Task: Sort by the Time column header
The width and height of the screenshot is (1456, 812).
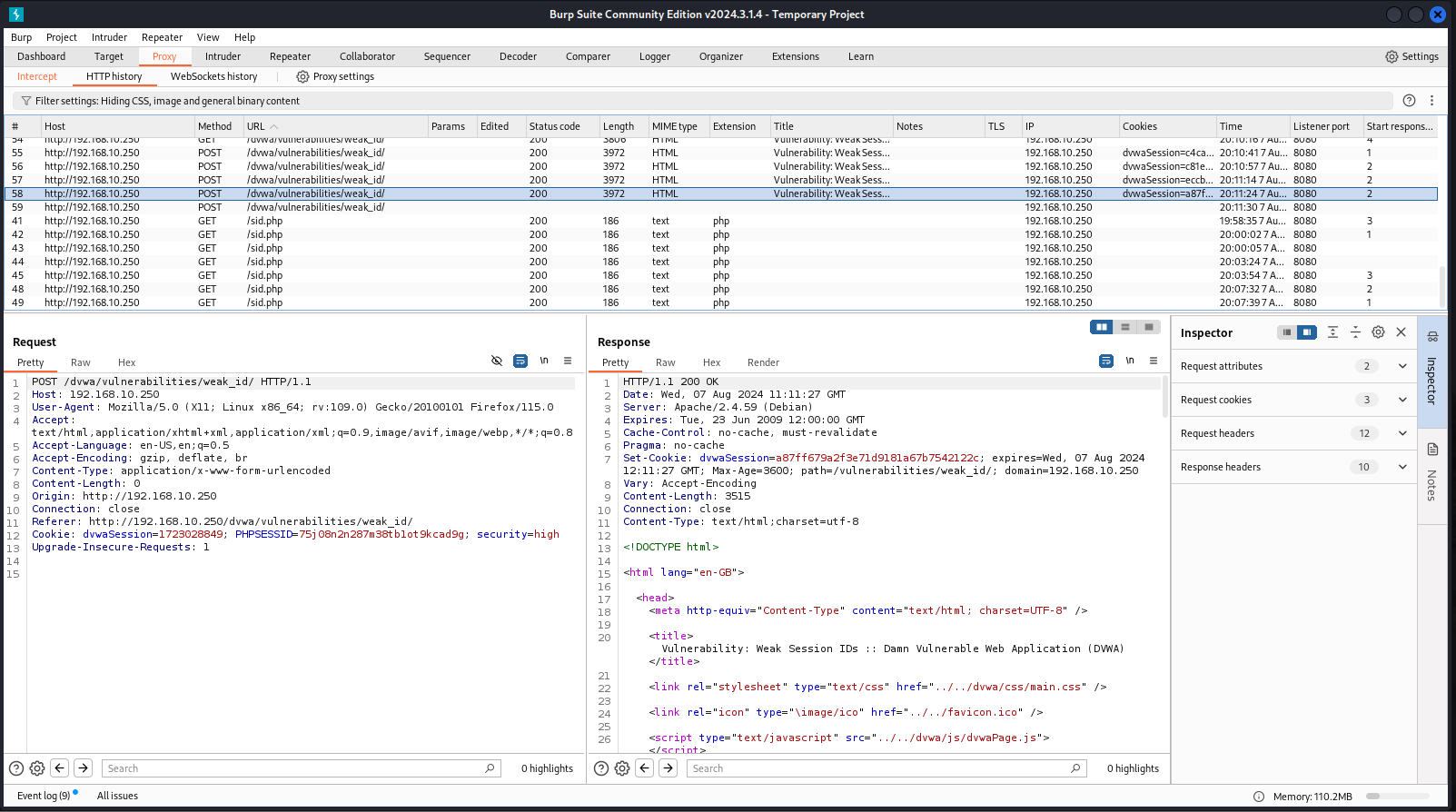Action: tap(1253, 126)
